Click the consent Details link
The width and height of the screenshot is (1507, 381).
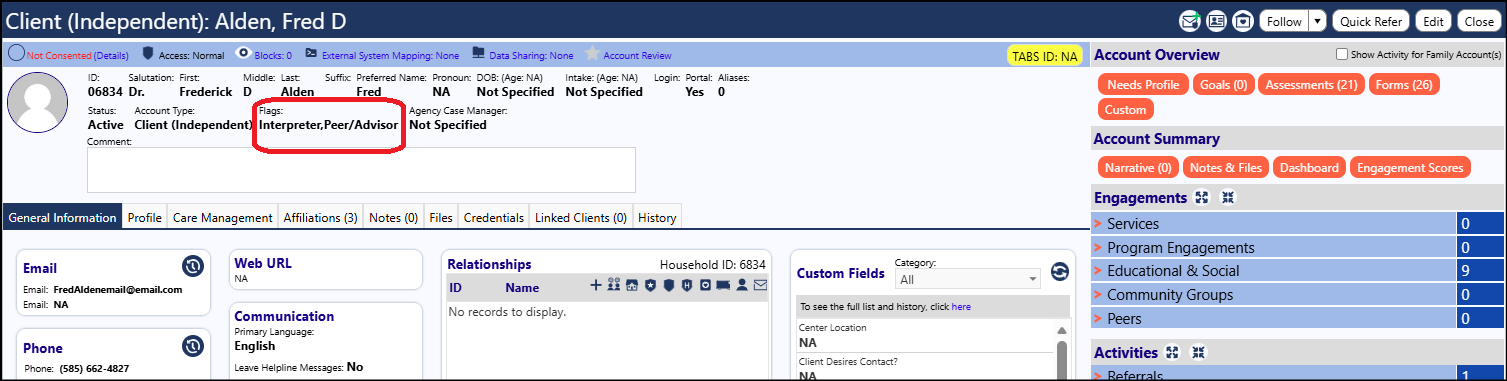[x=111, y=56]
